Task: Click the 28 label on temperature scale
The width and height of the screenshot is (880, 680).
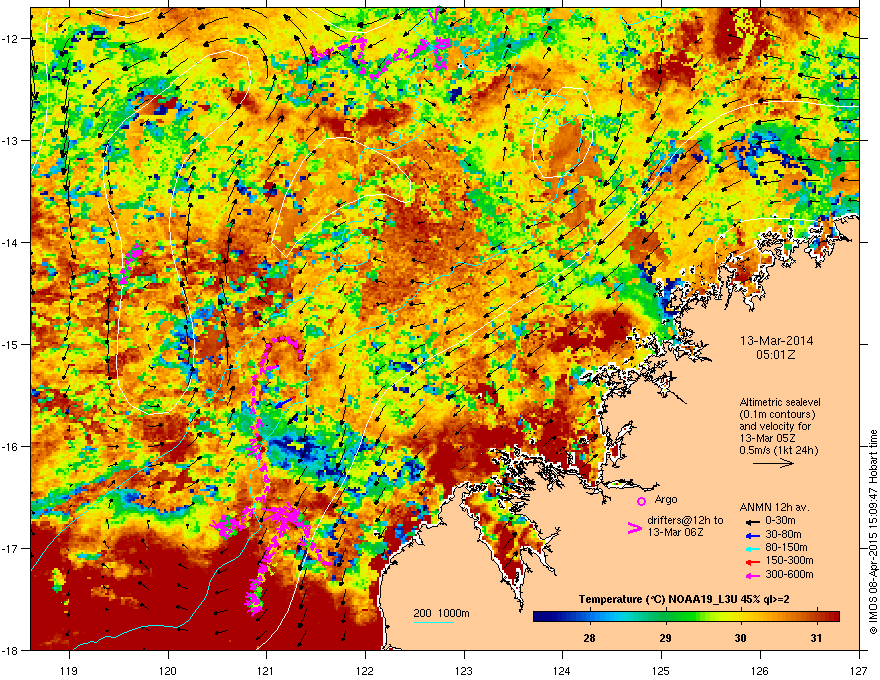Action: (x=589, y=638)
